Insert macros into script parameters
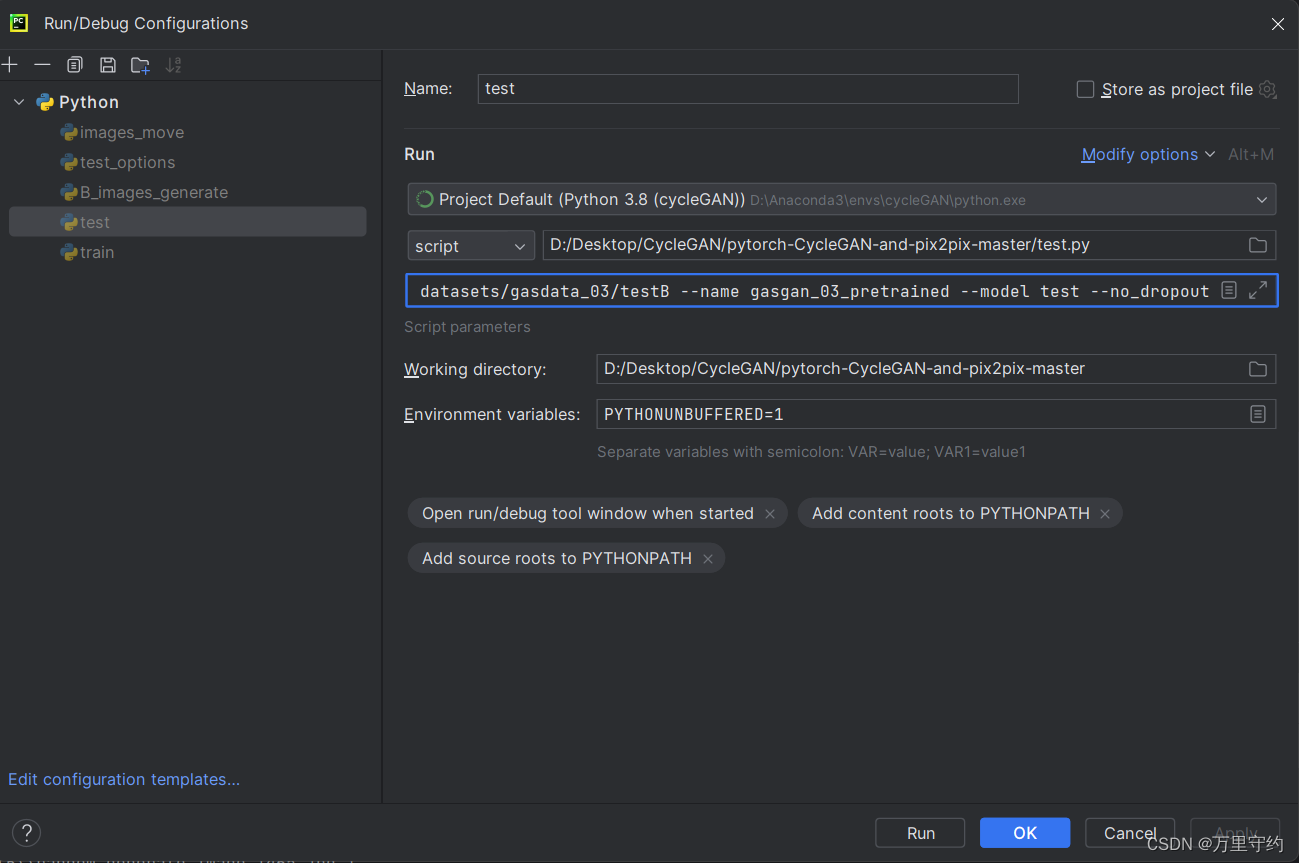 coord(1229,290)
